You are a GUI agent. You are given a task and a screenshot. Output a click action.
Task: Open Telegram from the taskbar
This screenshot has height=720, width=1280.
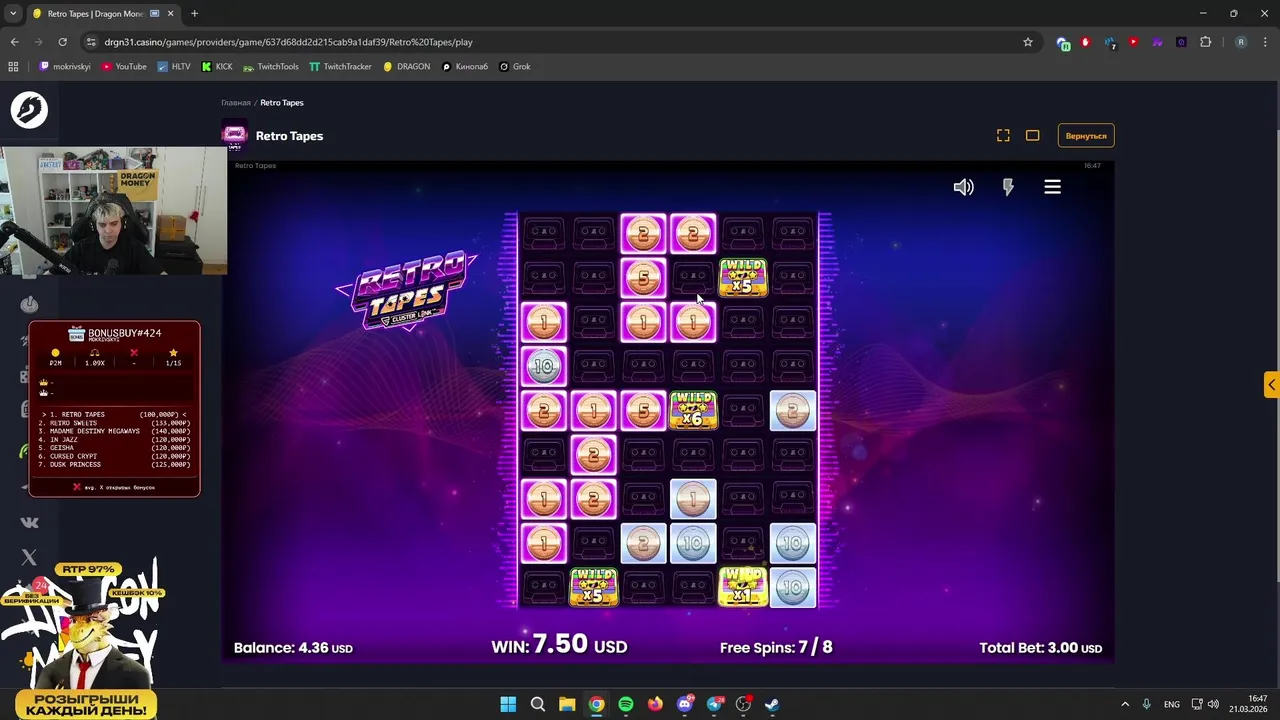(714, 704)
